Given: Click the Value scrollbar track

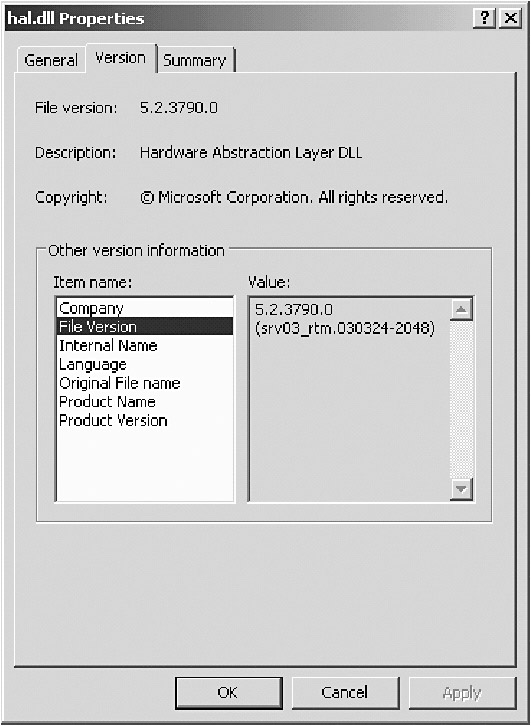Looking at the screenshot, I should pos(461,399).
